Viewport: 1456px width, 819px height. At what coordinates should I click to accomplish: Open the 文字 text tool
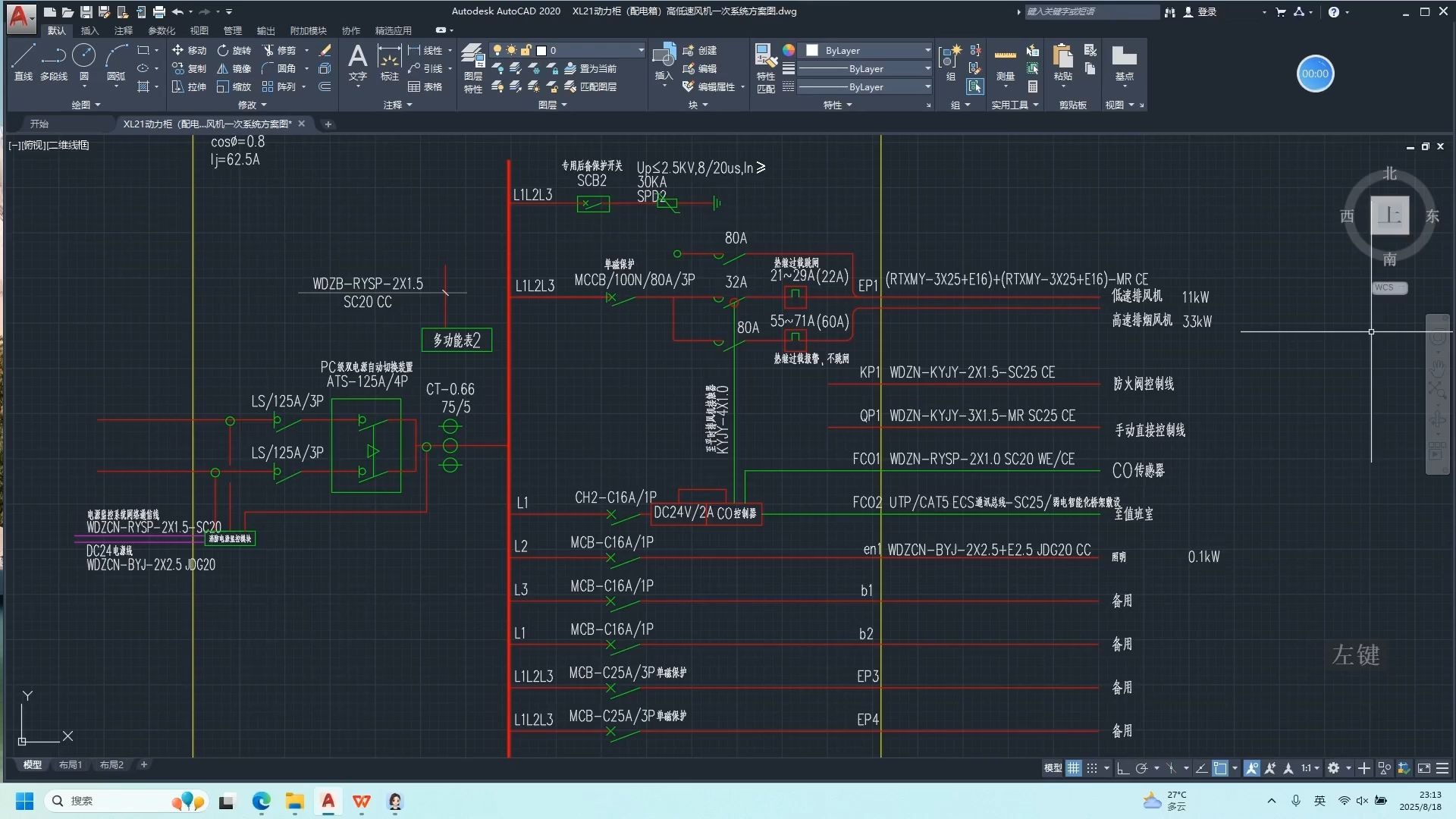pos(357,62)
